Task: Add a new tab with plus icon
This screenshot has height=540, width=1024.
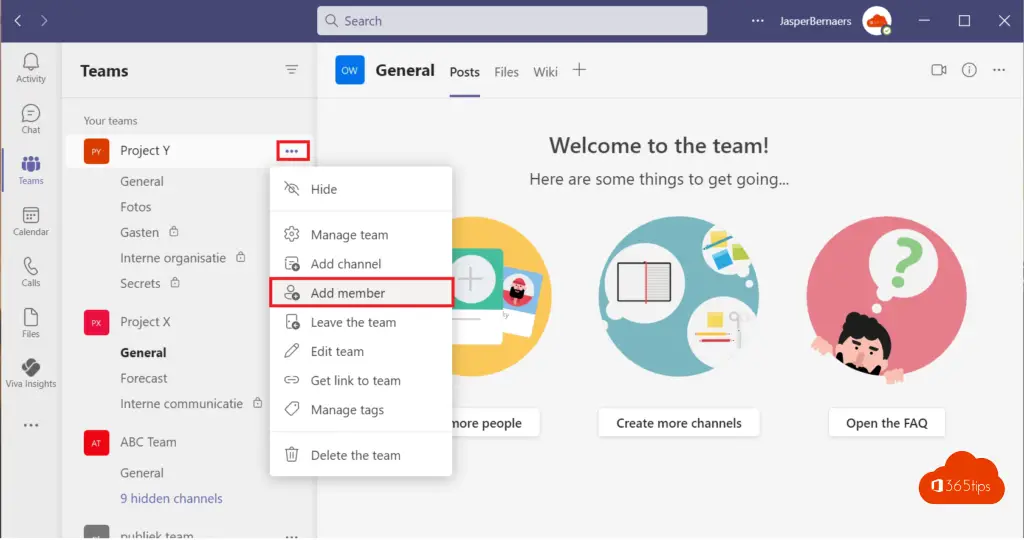Action: tap(579, 70)
